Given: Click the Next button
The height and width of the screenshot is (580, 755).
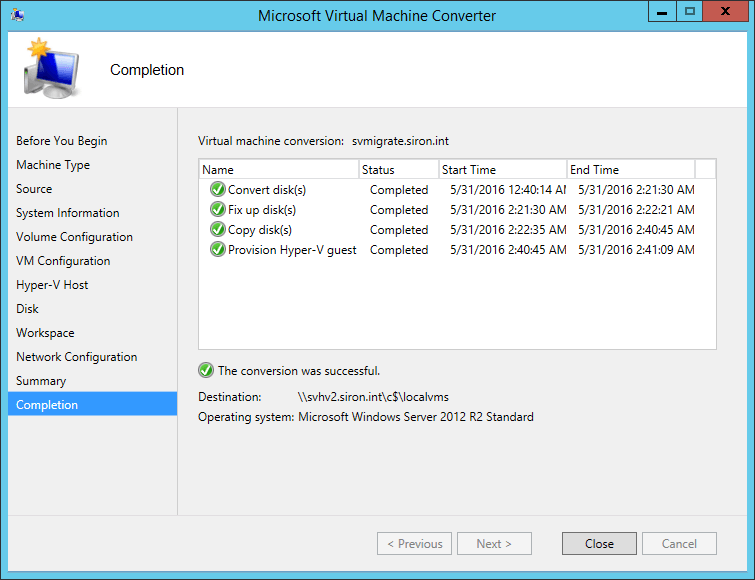Looking at the screenshot, I should (494, 543).
